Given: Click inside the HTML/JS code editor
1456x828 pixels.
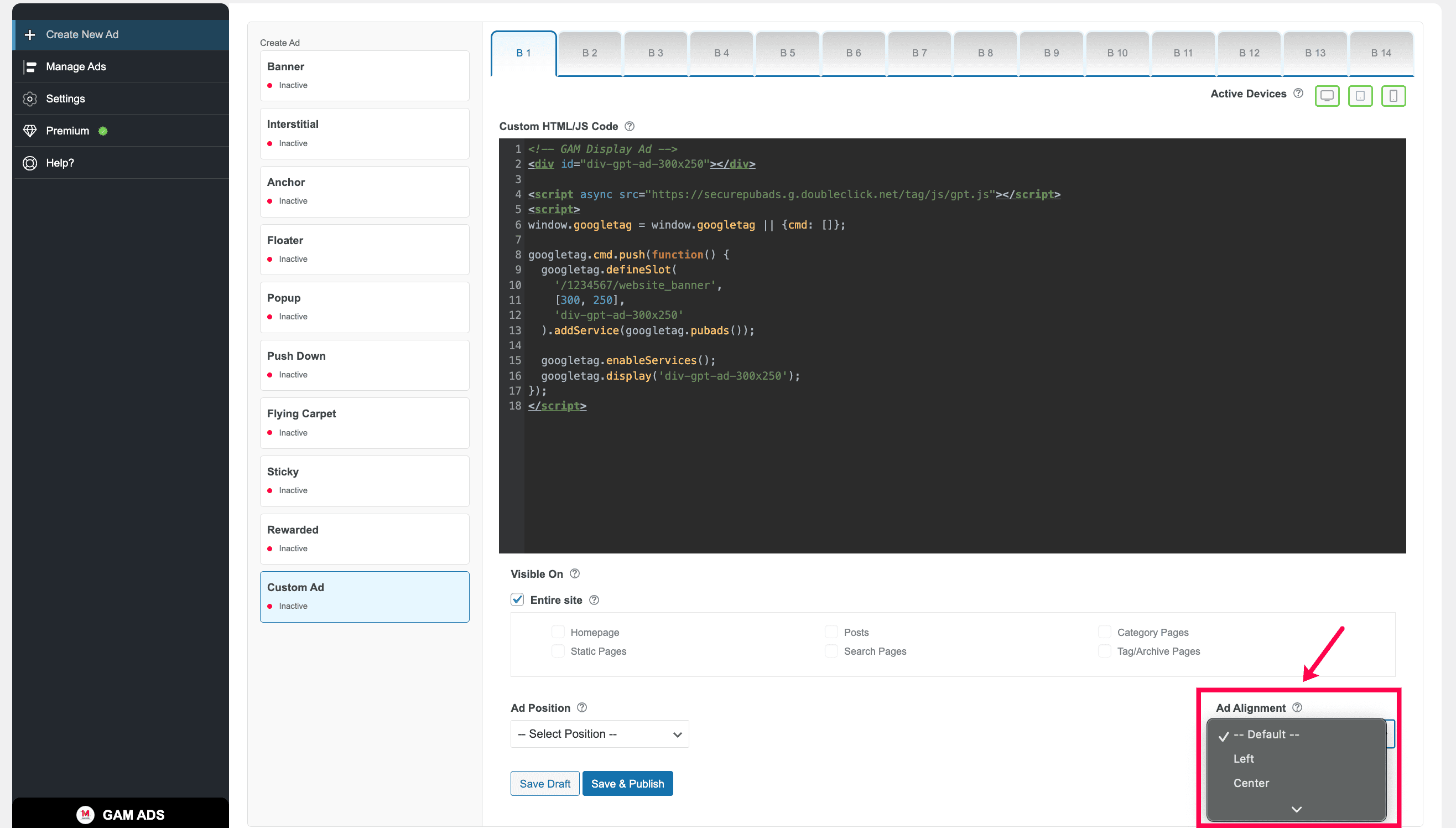Looking at the screenshot, I should point(952,346).
